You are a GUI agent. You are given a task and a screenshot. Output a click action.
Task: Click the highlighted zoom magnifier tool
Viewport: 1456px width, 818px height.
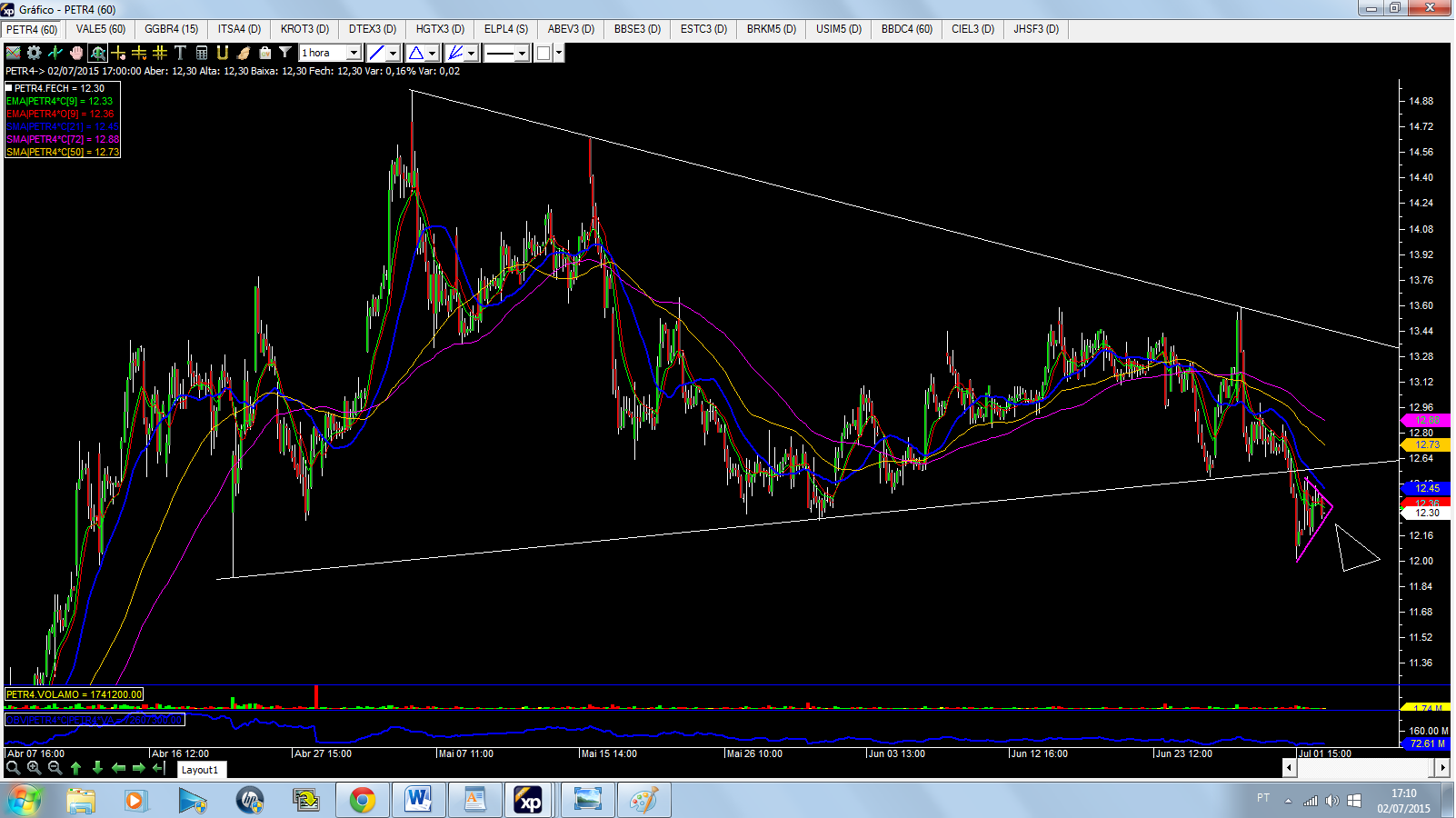click(x=97, y=53)
